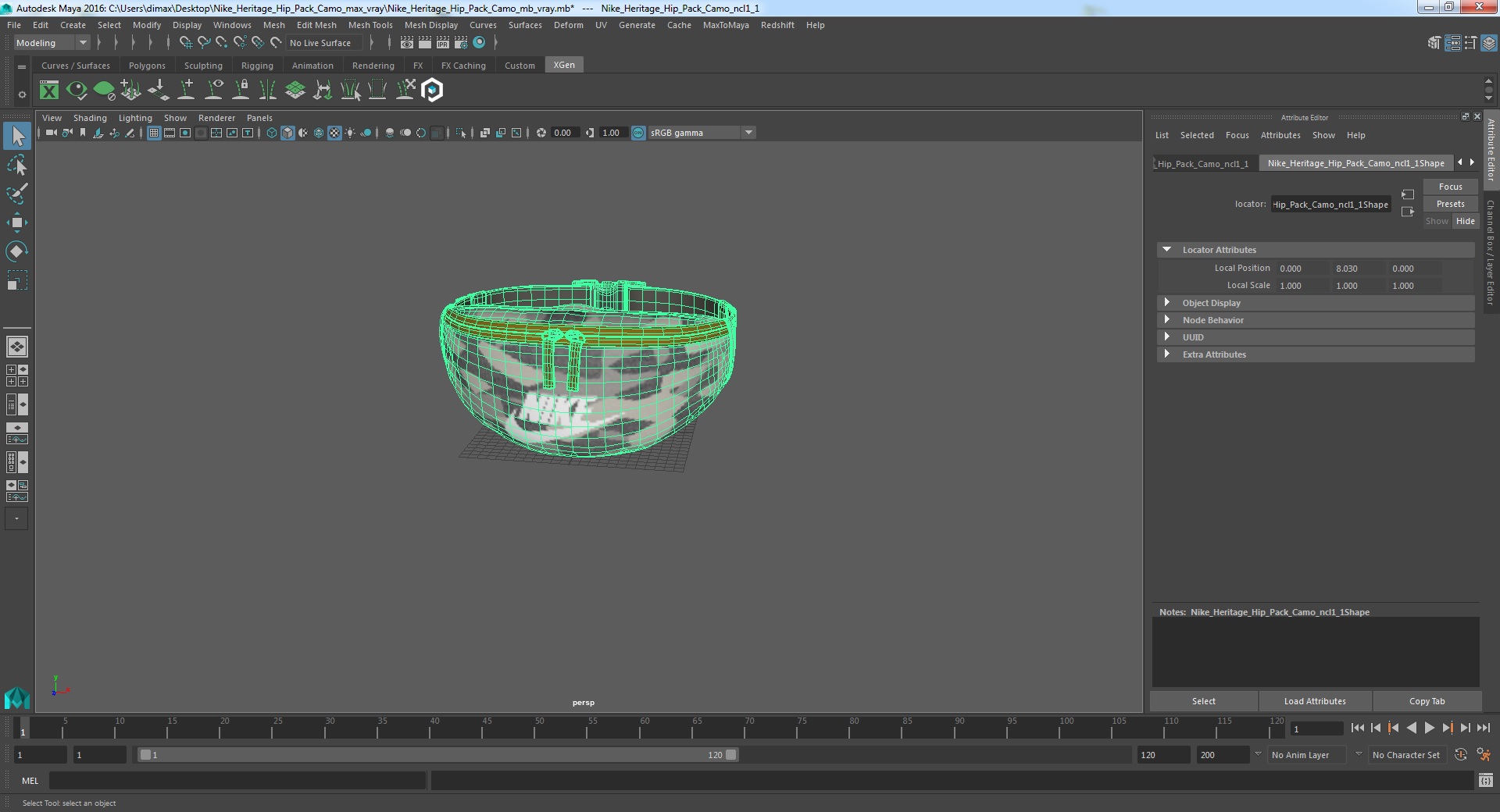Toggle color management sRGB icon
Viewport: 1500px width, 812px height.
(x=638, y=133)
